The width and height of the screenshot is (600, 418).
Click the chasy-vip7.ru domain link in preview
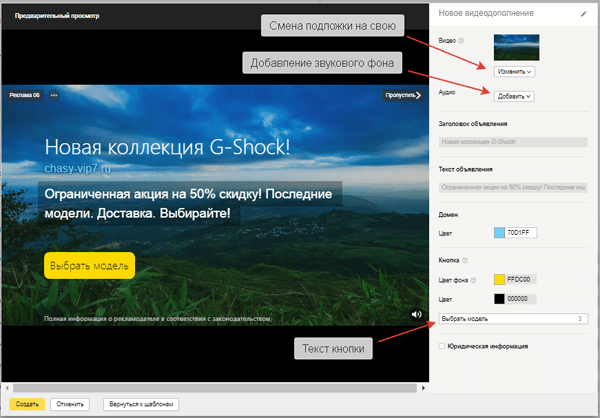pos(78,168)
